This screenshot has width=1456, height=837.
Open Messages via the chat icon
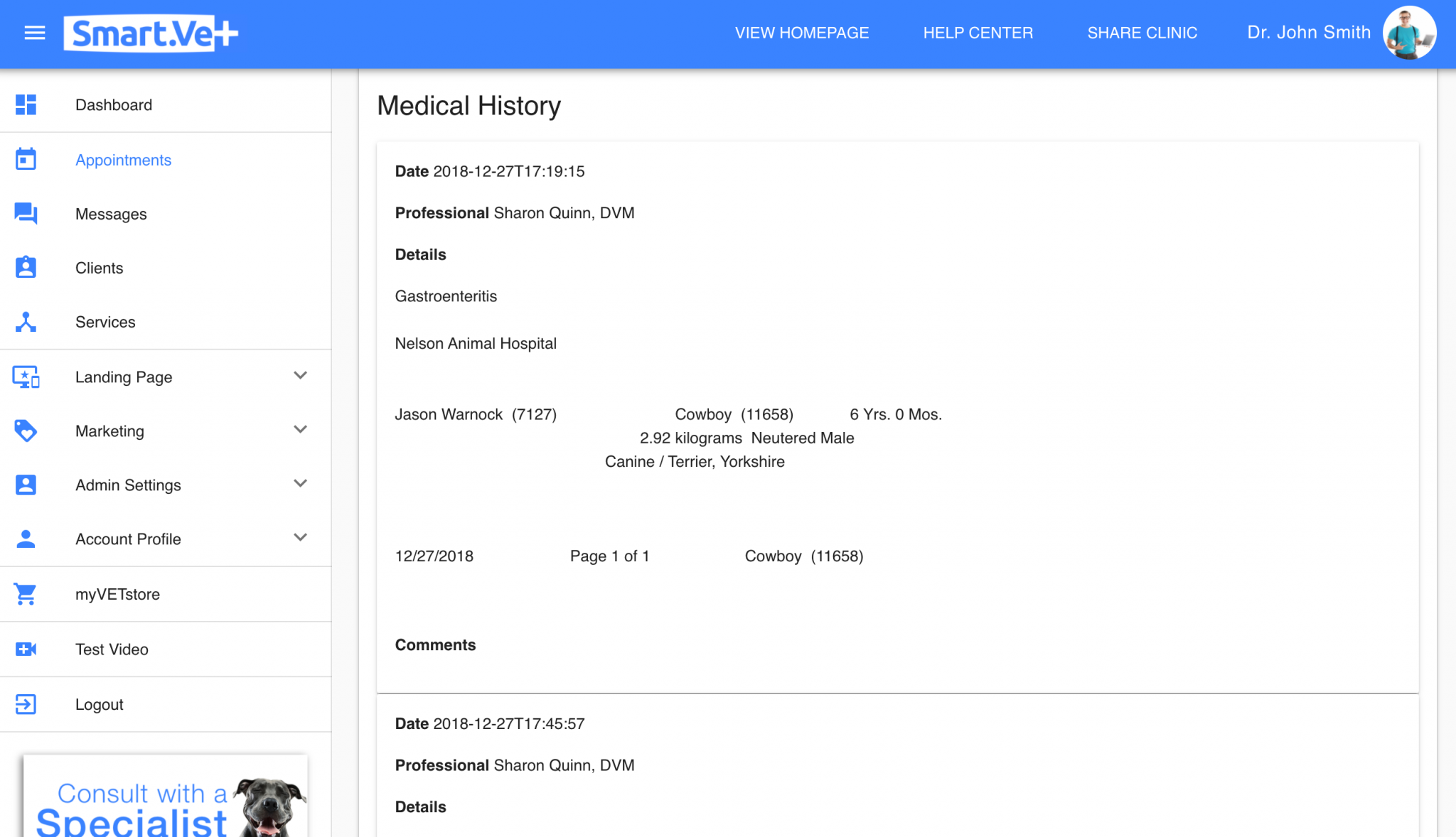coord(26,213)
